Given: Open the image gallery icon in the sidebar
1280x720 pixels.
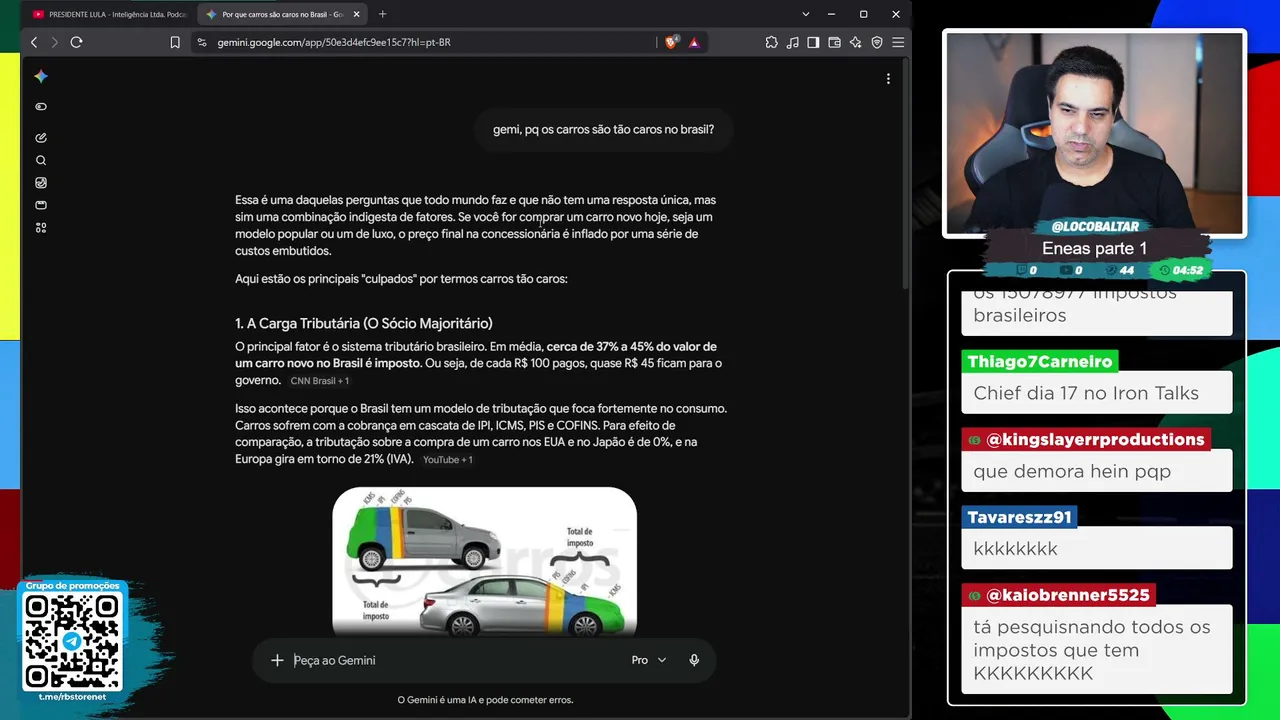Looking at the screenshot, I should (41, 183).
